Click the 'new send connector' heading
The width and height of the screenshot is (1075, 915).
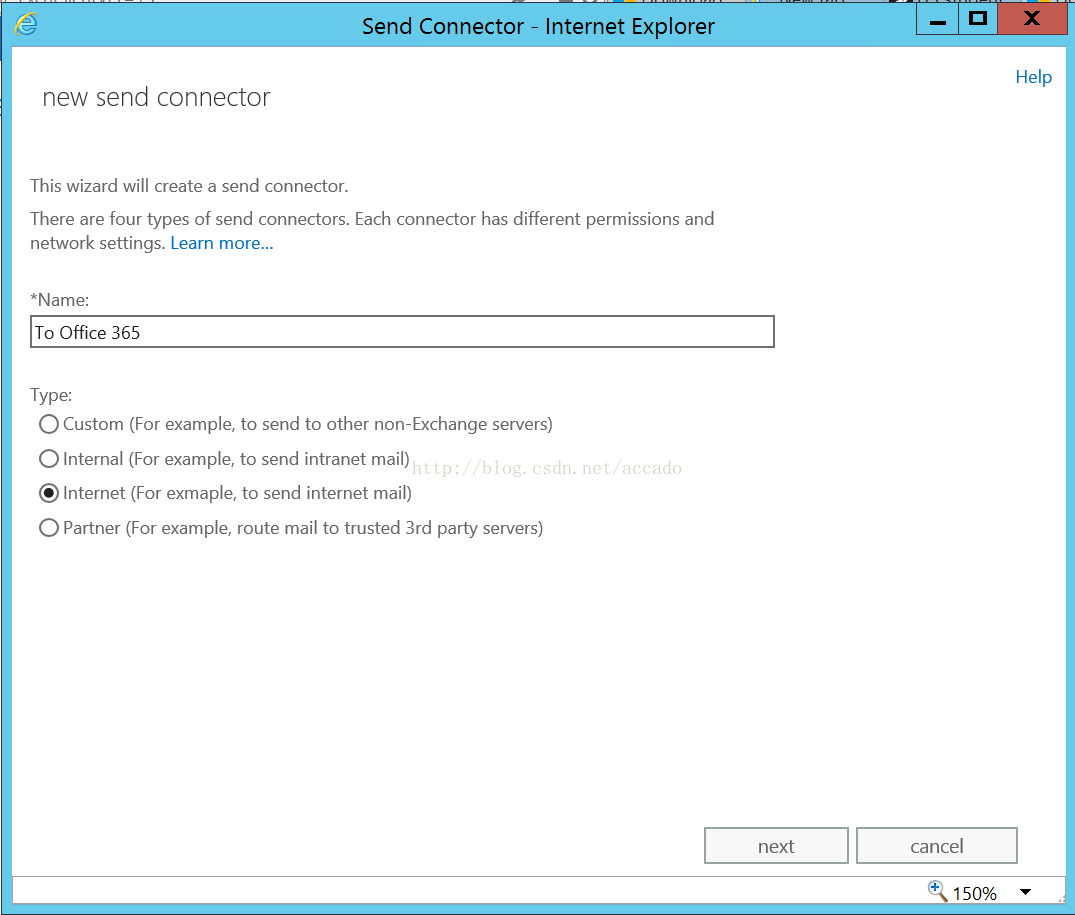pyautogui.click(x=156, y=97)
